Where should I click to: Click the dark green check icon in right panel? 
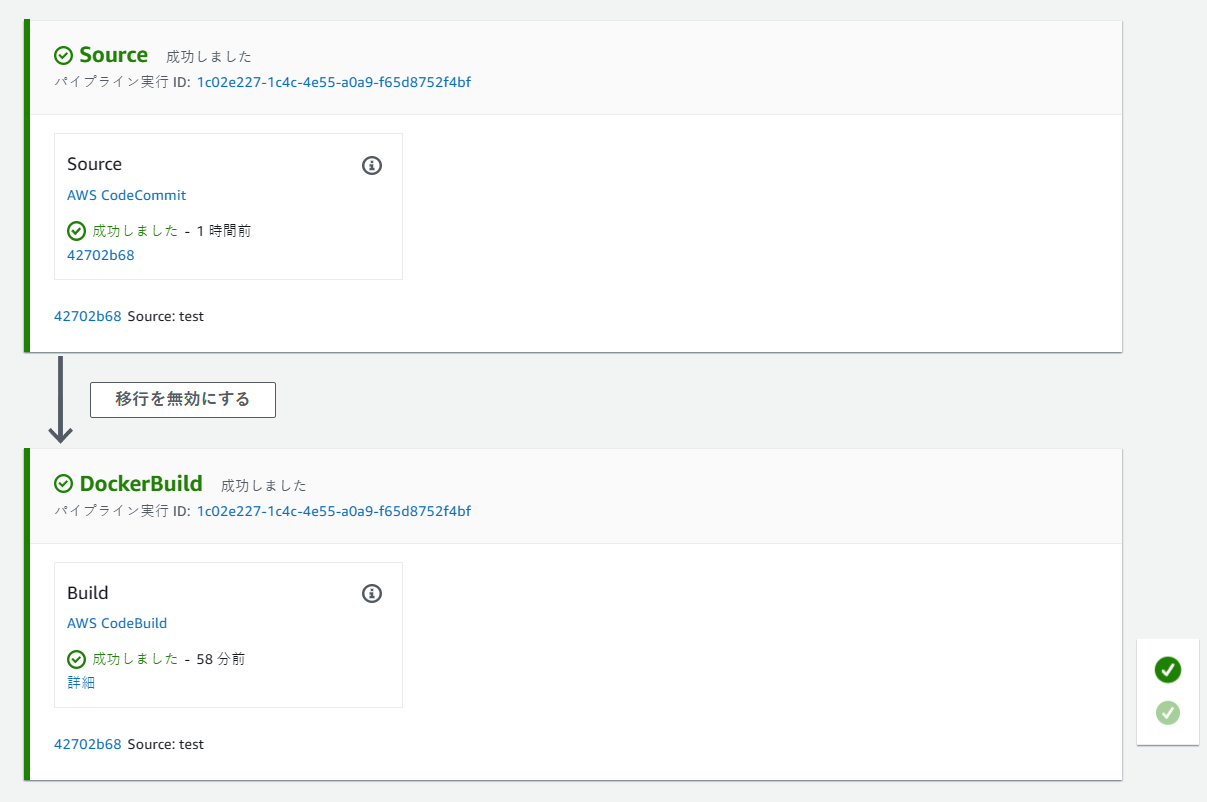pos(1168,670)
